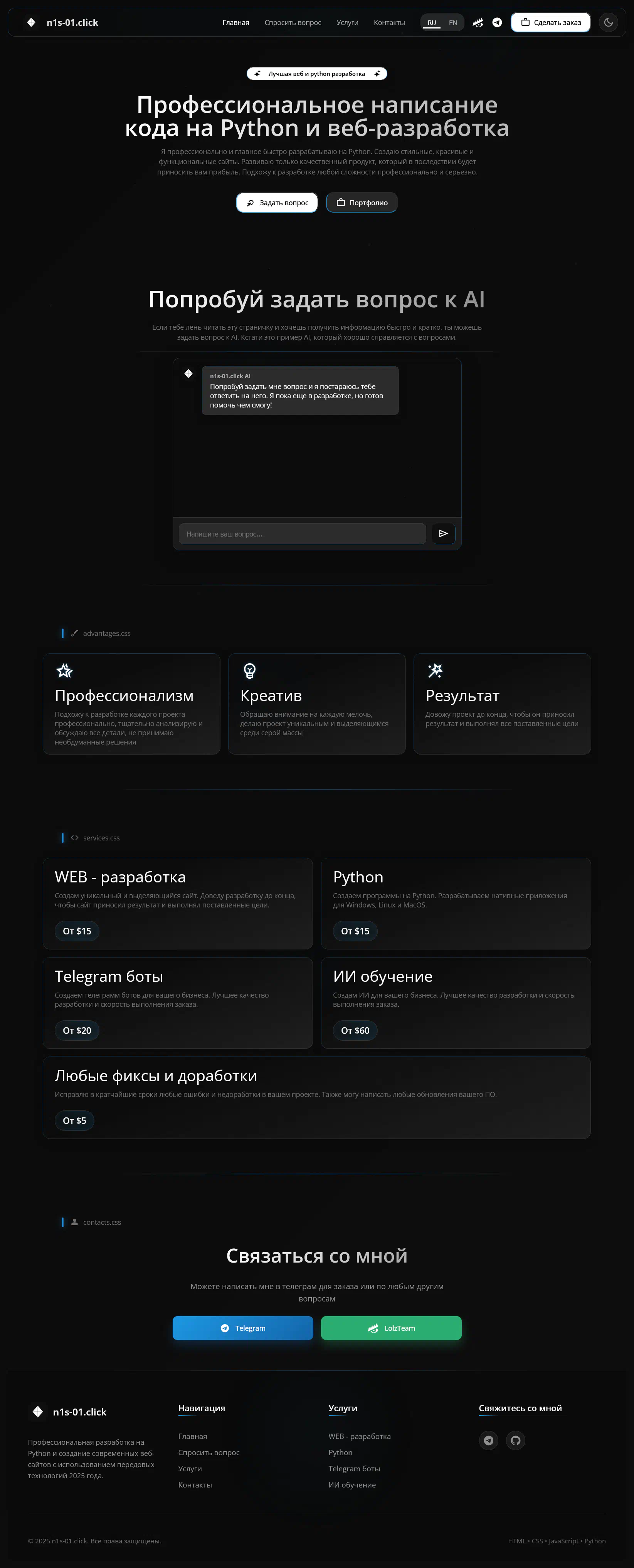Viewport: 634px width, 1568px height.
Task: Open the LolzTeam icon in header
Action: pos(478,22)
